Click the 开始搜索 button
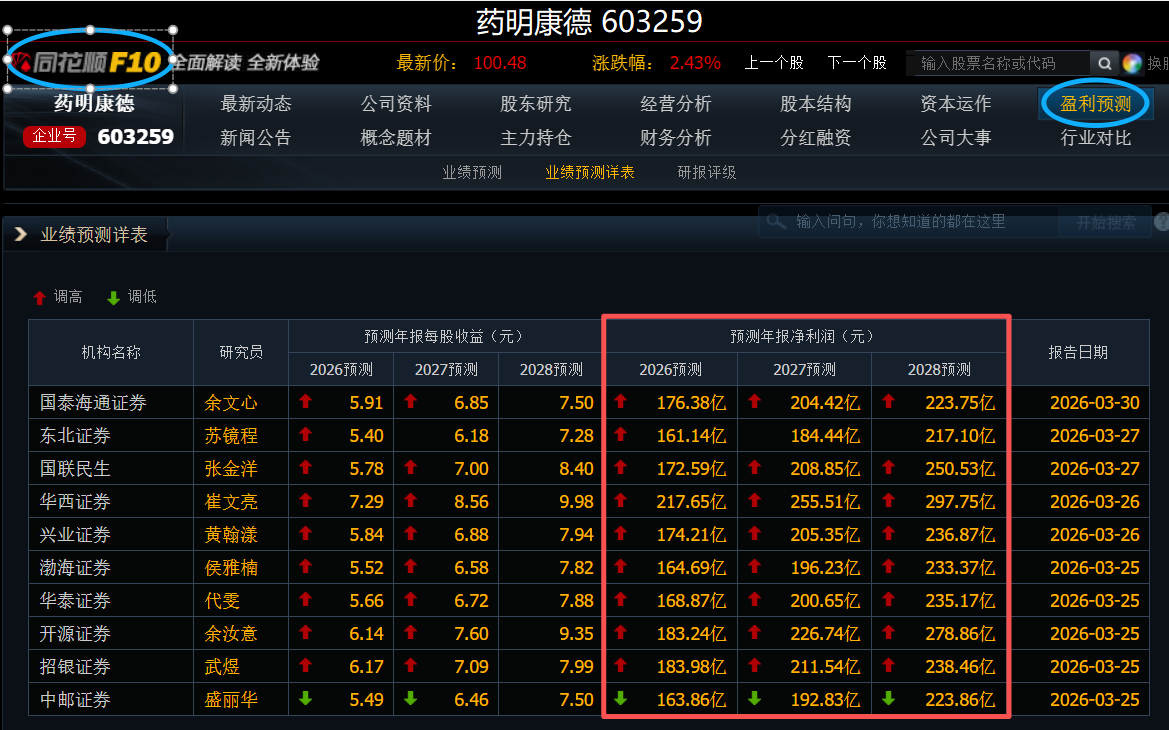 [1106, 222]
